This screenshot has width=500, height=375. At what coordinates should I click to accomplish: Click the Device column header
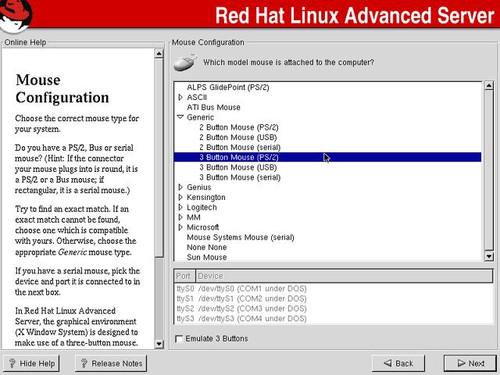[x=344, y=276]
